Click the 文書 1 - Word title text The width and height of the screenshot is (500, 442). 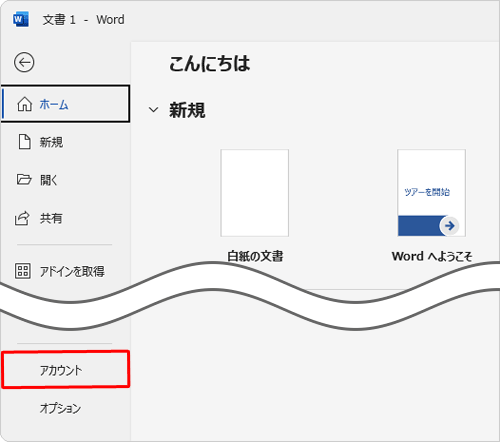(x=84, y=20)
